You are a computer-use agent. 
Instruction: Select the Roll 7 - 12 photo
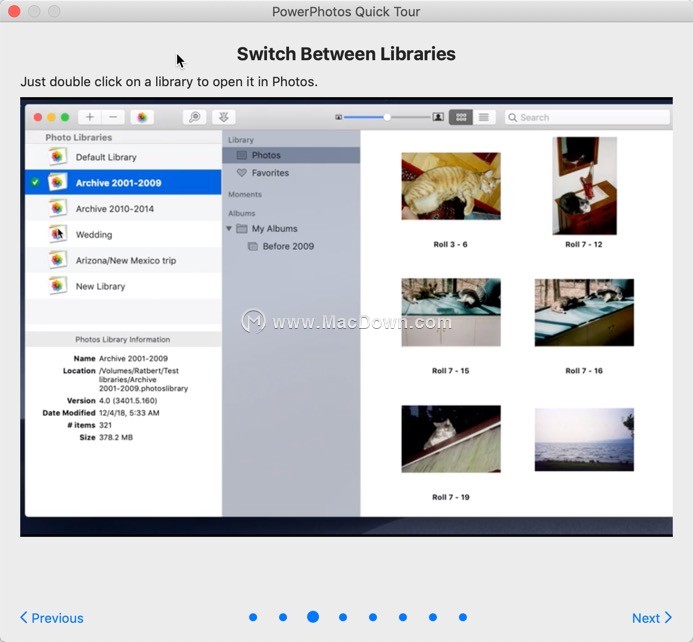point(584,186)
